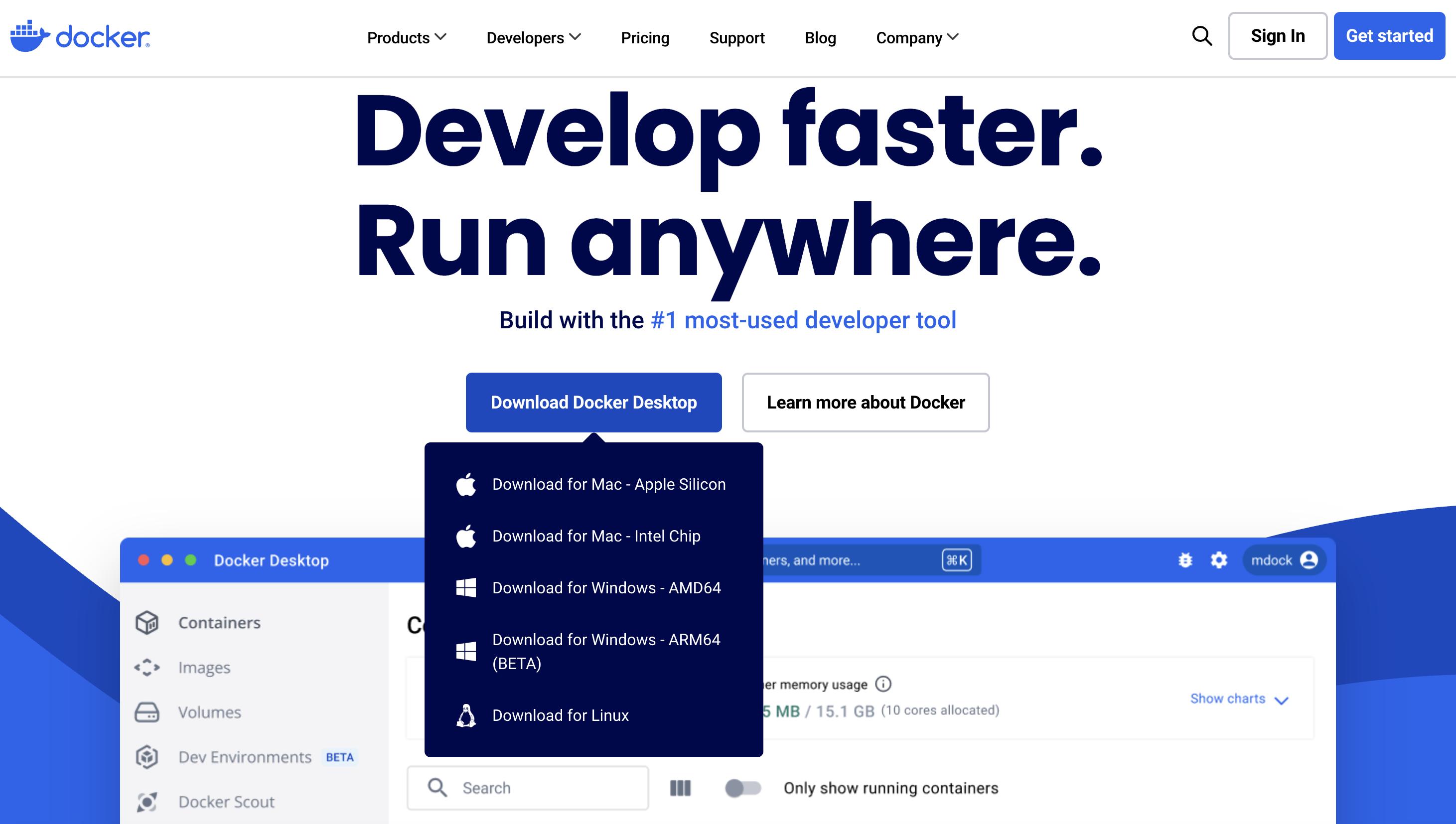Click the bug report icon in Docker Desktop
The image size is (1456, 824).
click(1185, 560)
